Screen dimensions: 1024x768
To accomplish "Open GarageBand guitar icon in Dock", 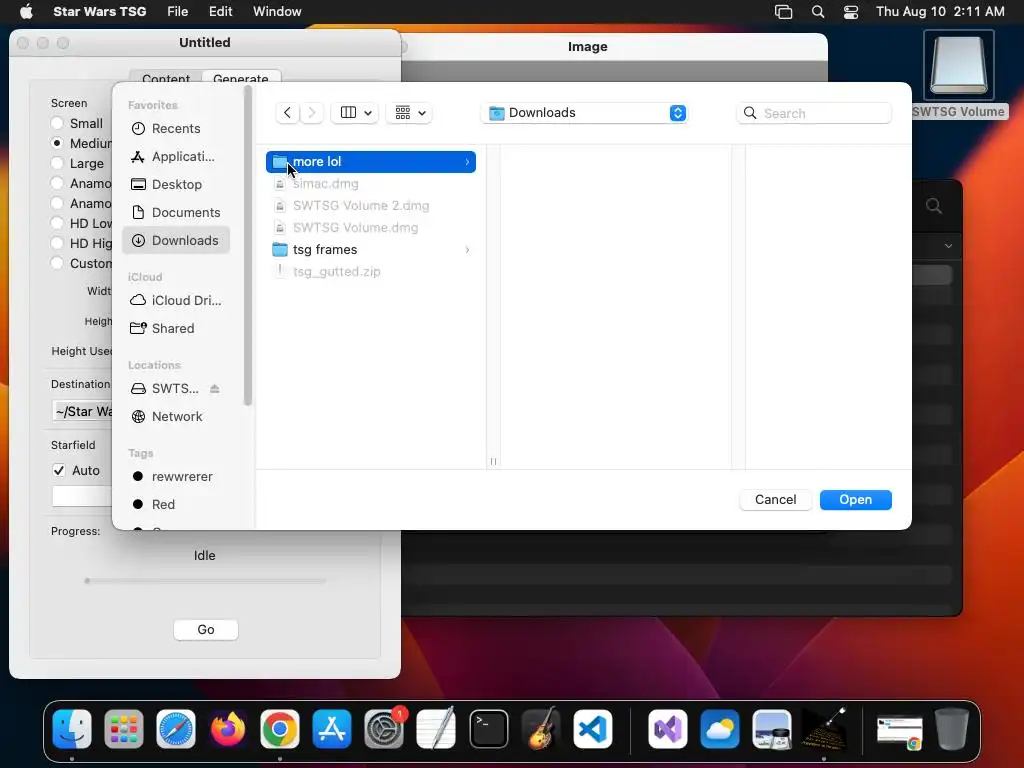I will click(x=541, y=729).
